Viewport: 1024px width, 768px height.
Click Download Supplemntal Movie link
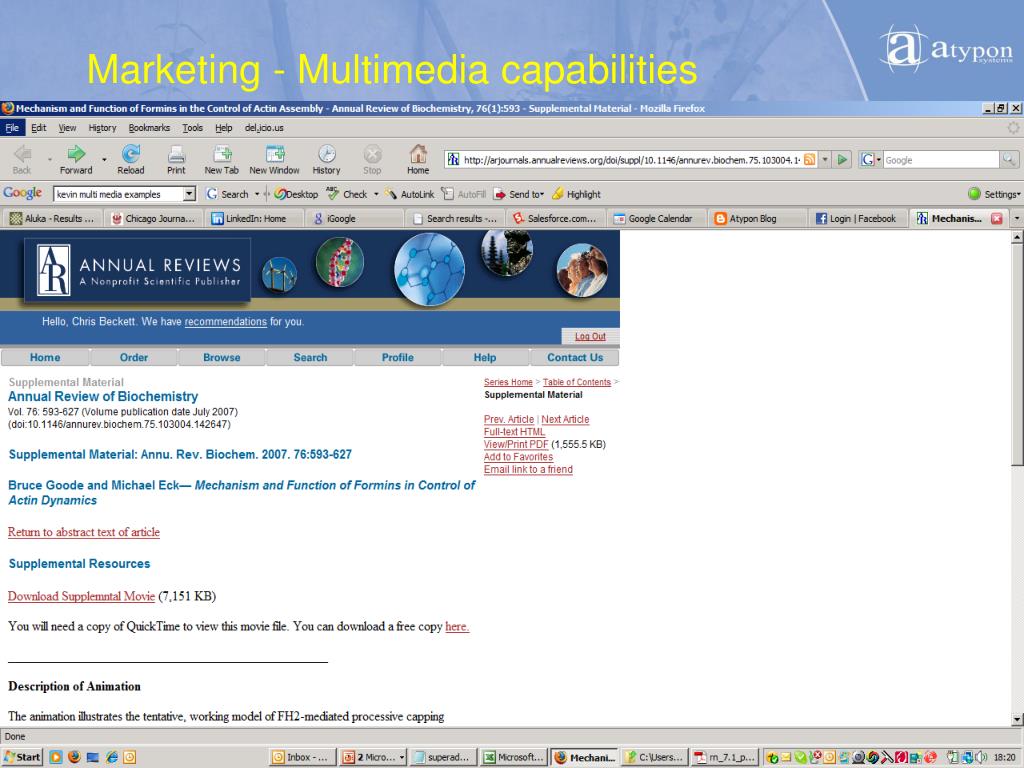(81, 596)
